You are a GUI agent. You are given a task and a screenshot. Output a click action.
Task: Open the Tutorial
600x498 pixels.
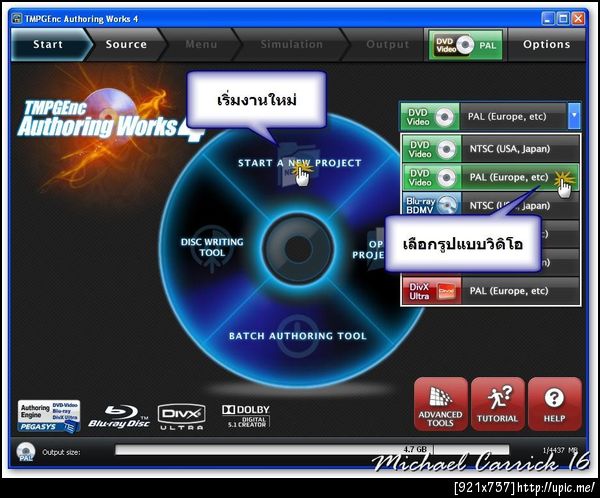click(x=497, y=404)
